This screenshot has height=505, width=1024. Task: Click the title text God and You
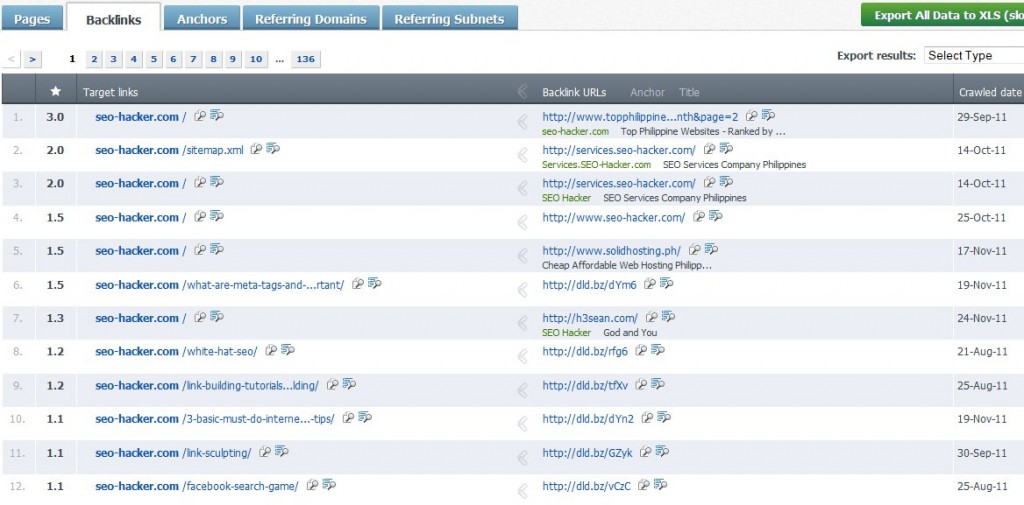point(630,333)
